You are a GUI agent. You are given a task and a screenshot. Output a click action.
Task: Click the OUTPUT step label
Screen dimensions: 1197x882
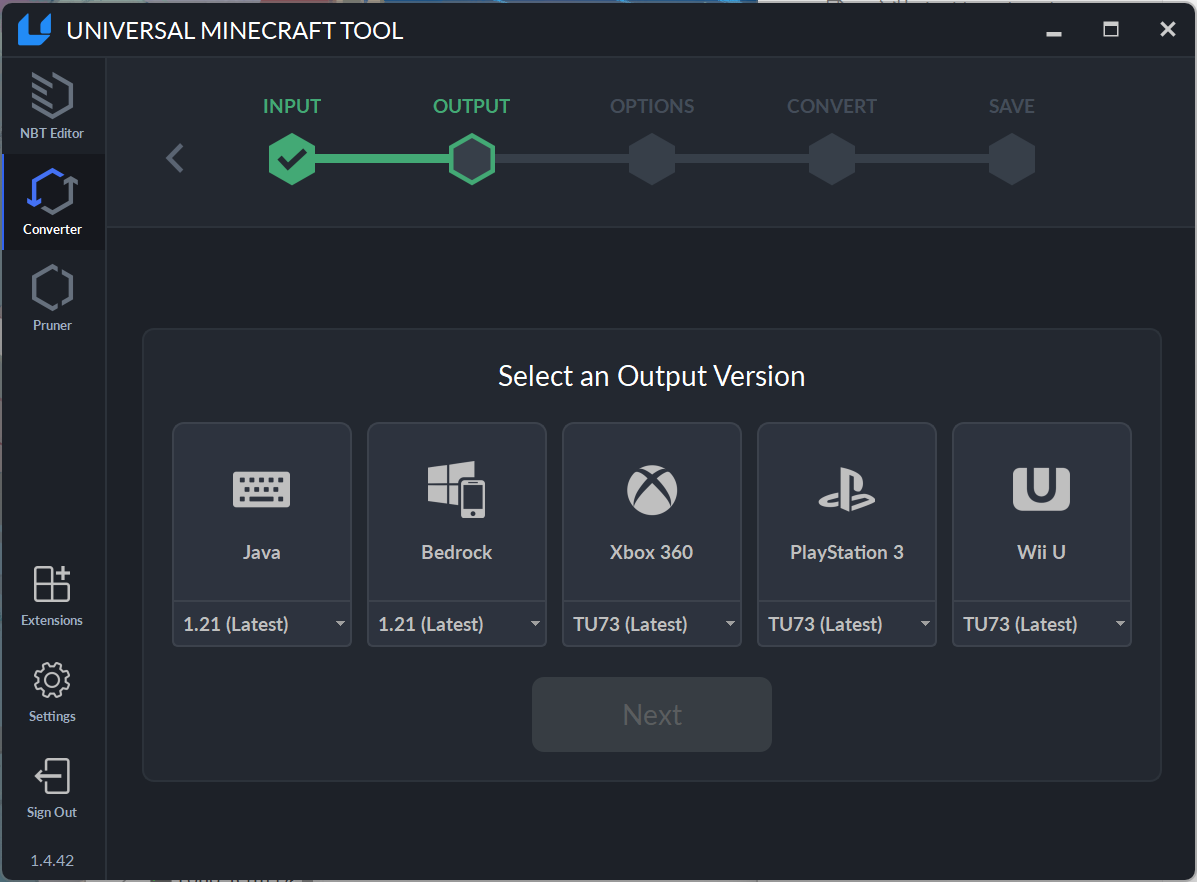472,106
